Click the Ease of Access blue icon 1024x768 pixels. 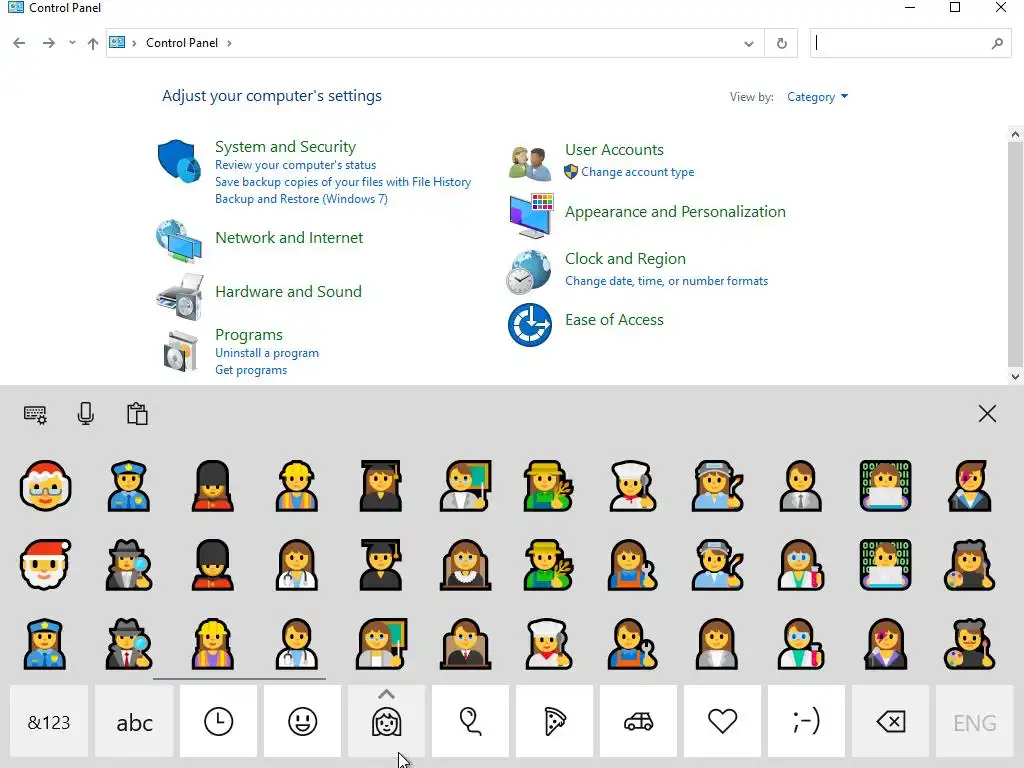(x=530, y=325)
